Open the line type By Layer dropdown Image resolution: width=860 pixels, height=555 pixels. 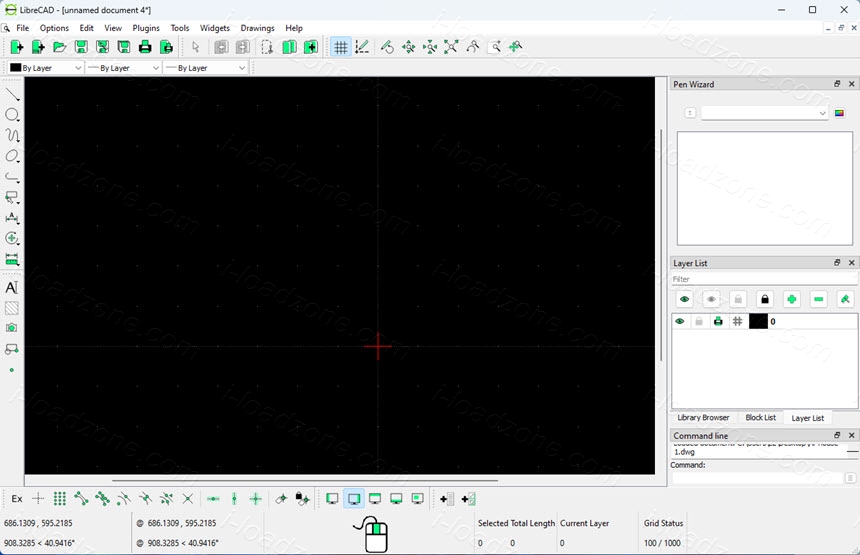coord(206,68)
